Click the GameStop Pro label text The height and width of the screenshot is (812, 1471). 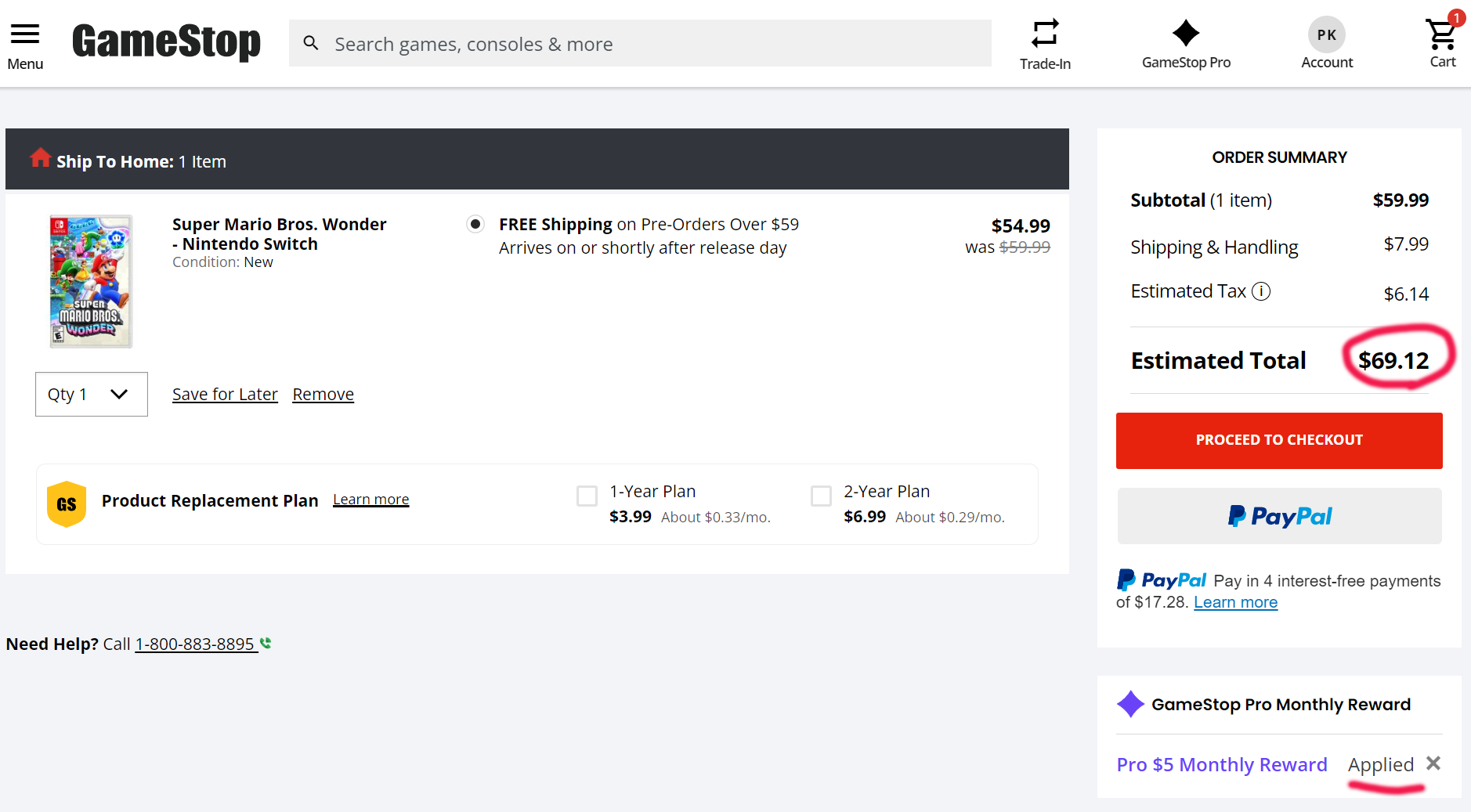tap(1186, 63)
